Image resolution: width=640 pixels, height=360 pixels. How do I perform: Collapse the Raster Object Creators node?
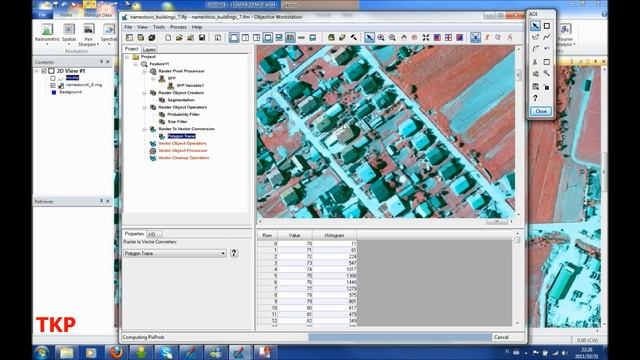click(144, 93)
